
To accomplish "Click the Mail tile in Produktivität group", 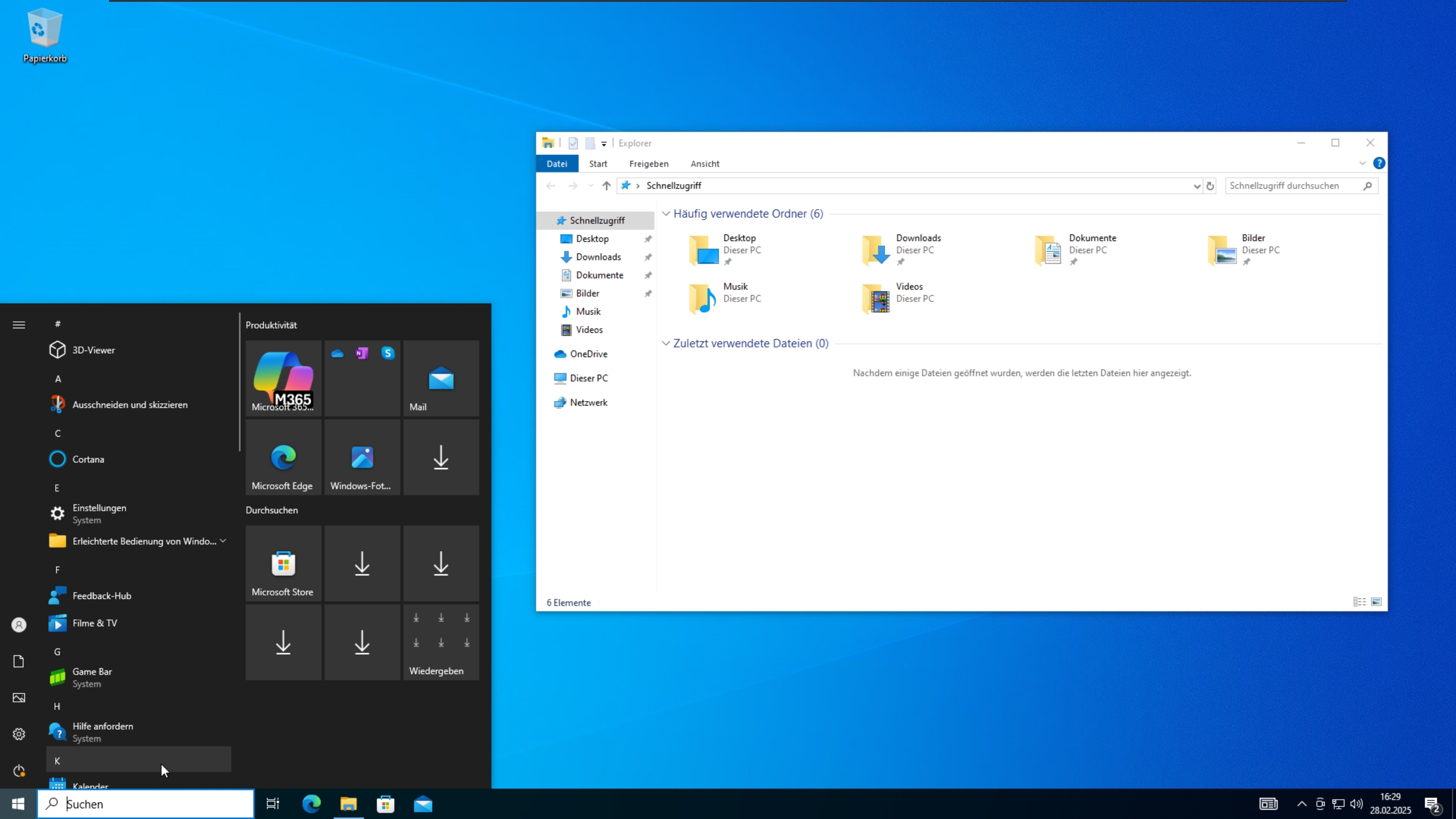I will pyautogui.click(x=441, y=378).
